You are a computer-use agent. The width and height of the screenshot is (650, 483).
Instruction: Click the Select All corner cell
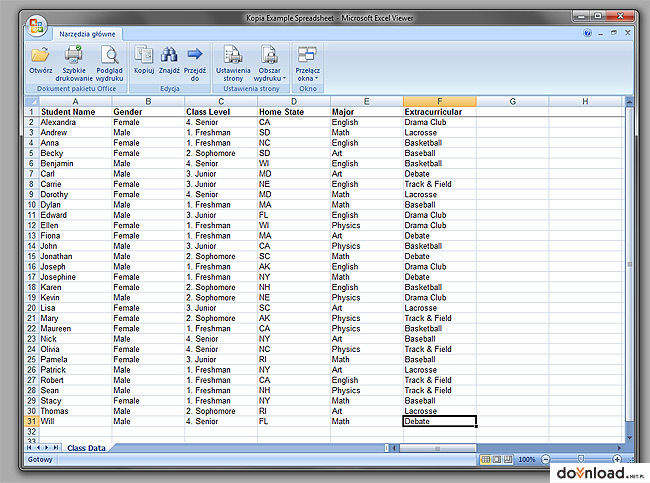click(x=32, y=102)
